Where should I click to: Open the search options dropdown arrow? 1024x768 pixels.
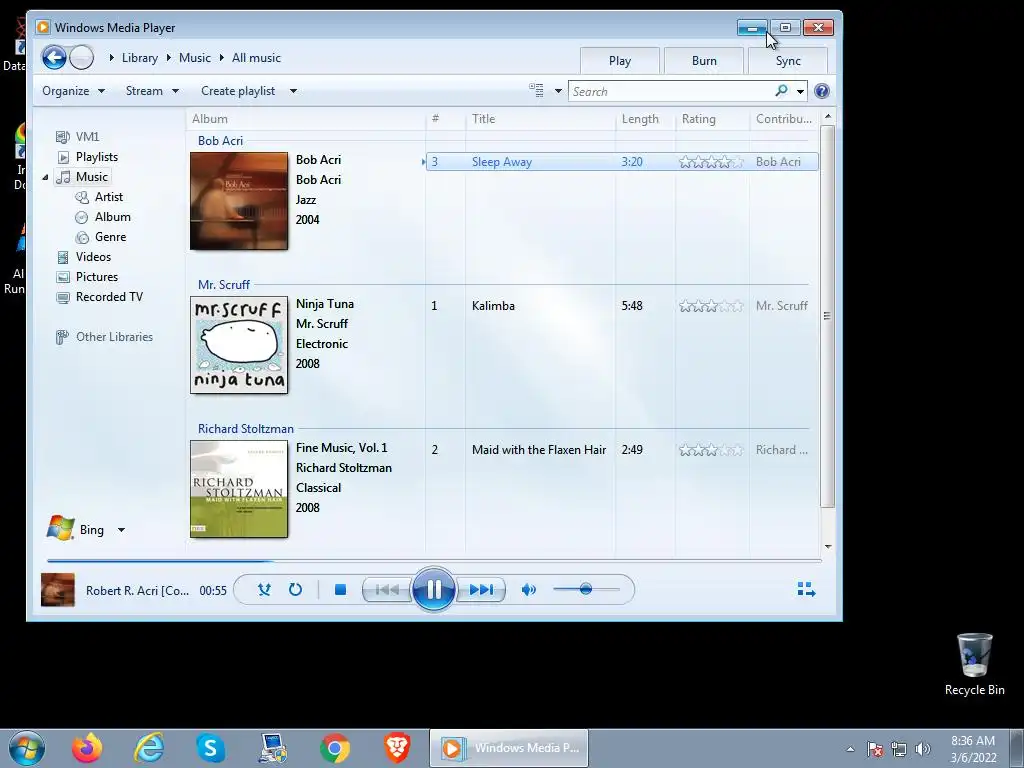click(x=800, y=91)
